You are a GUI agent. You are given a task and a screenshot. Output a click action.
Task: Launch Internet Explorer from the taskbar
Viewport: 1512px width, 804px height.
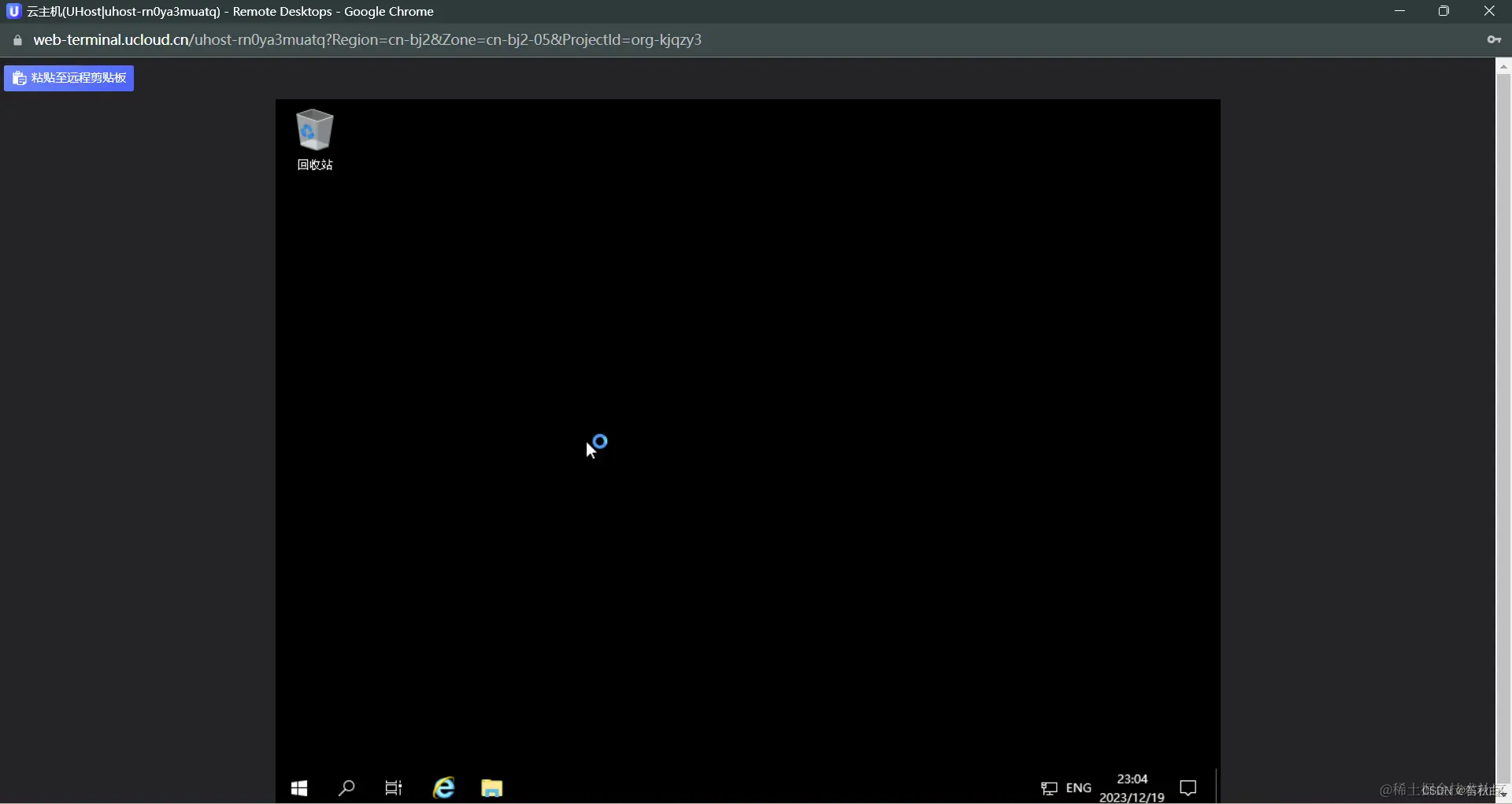tap(444, 787)
